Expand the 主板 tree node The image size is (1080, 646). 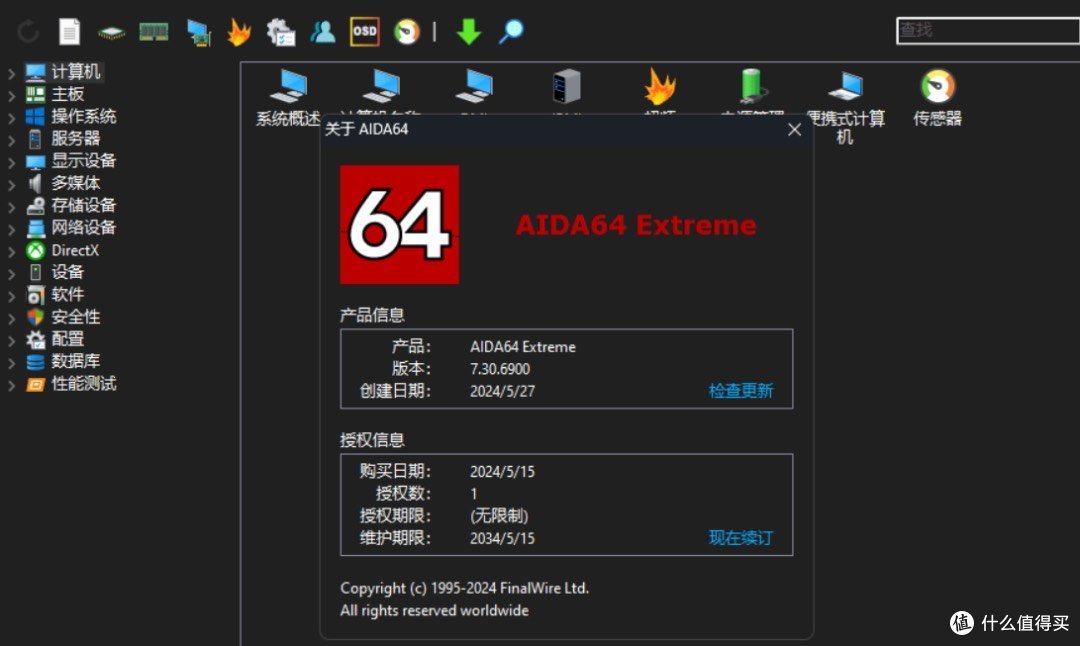11,95
